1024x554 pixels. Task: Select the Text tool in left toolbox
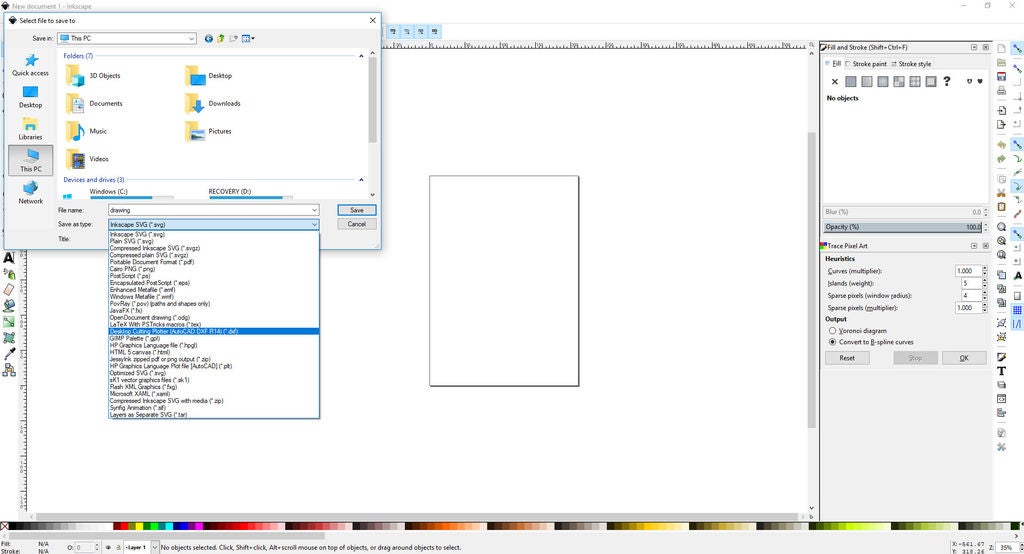pos(8,257)
